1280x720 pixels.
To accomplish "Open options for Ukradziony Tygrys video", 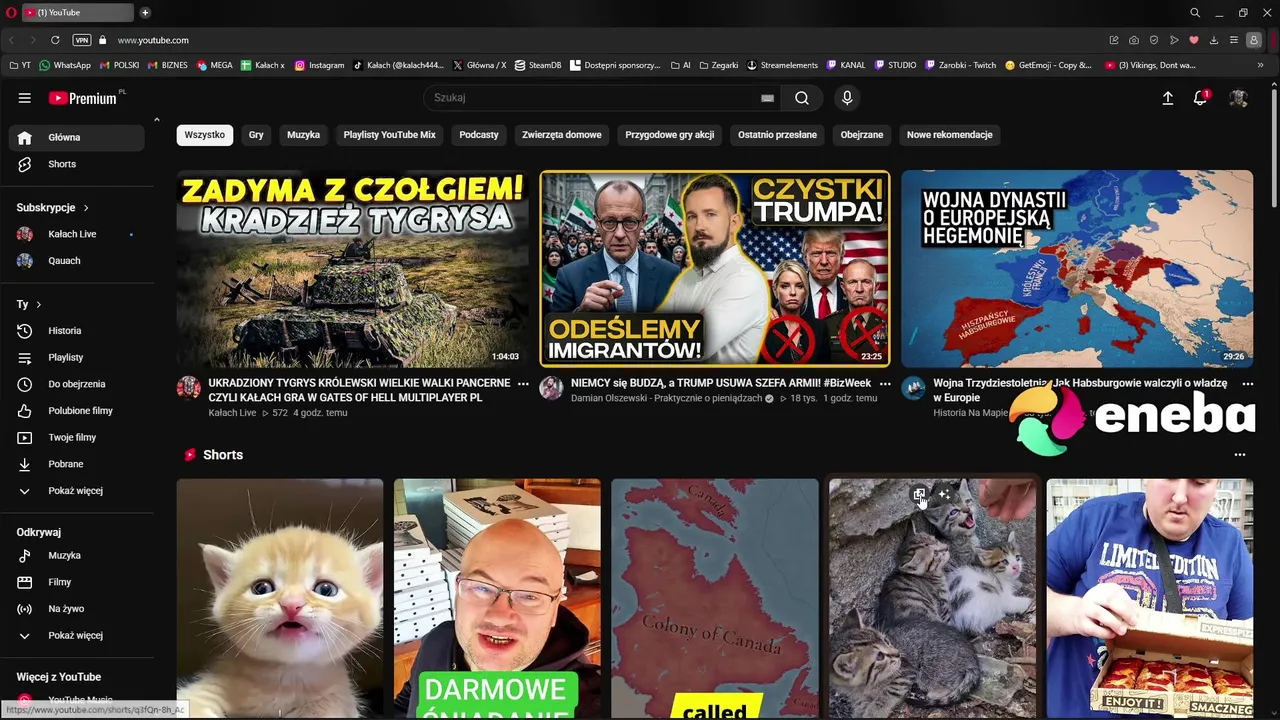I will (523, 384).
